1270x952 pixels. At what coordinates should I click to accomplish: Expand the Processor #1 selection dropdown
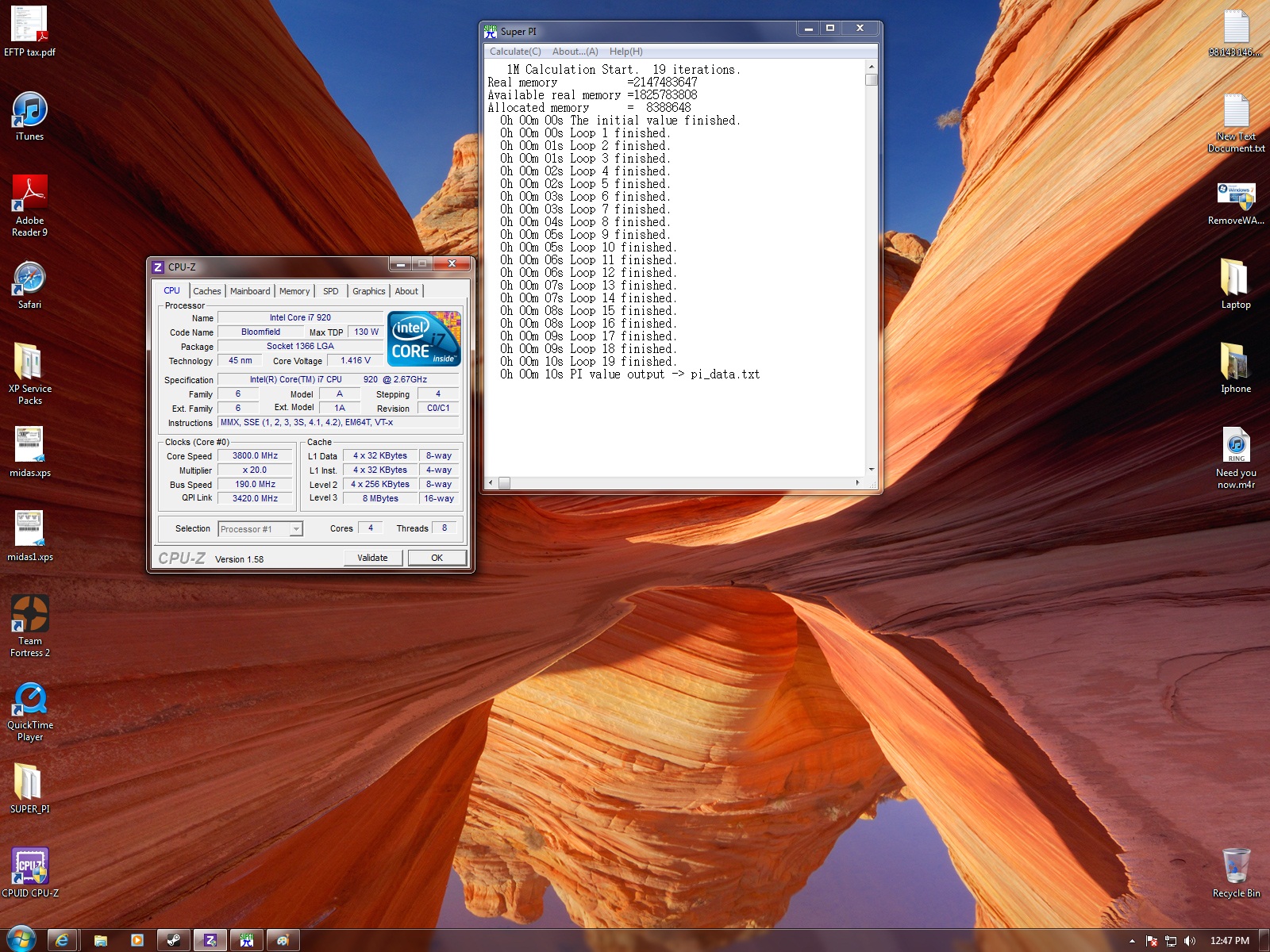point(296,529)
